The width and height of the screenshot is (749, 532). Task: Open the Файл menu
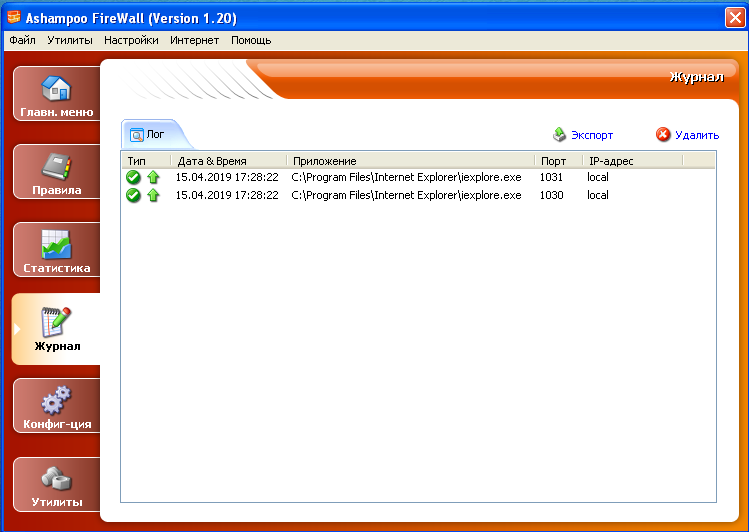click(22, 40)
